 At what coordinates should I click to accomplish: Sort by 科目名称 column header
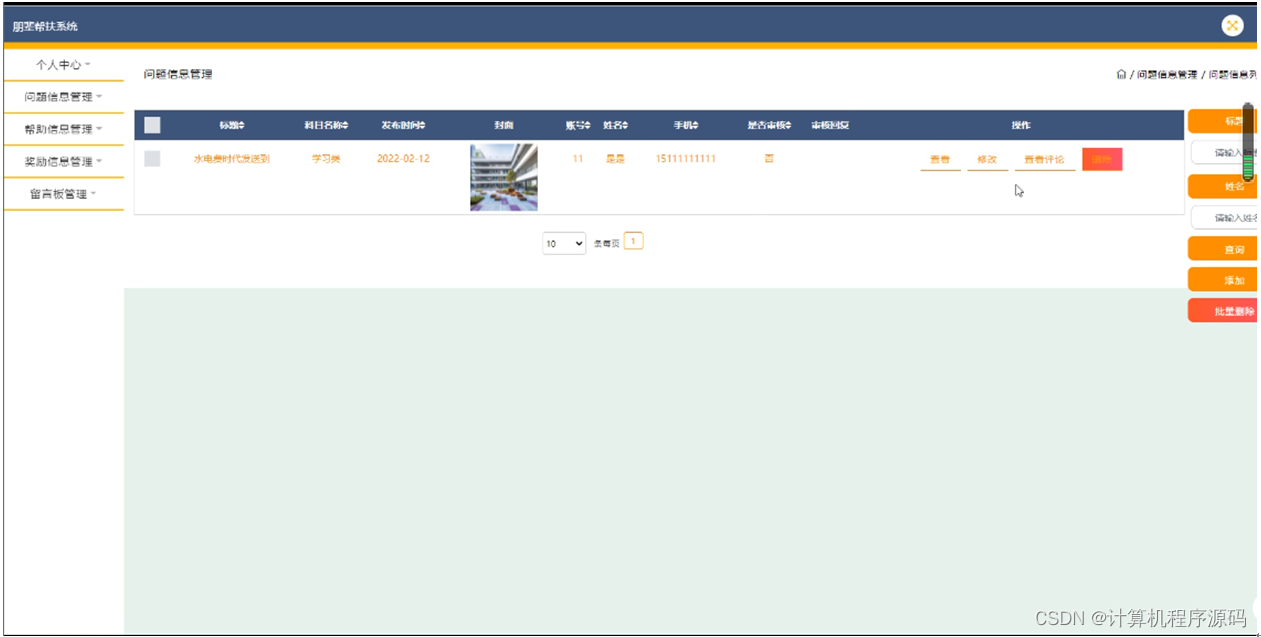(x=326, y=125)
